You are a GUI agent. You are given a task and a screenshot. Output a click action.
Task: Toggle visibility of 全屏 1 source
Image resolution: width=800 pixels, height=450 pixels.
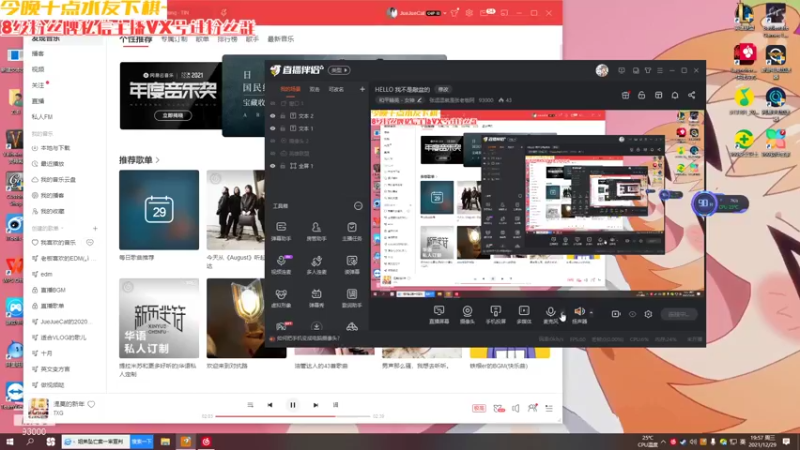click(x=273, y=166)
